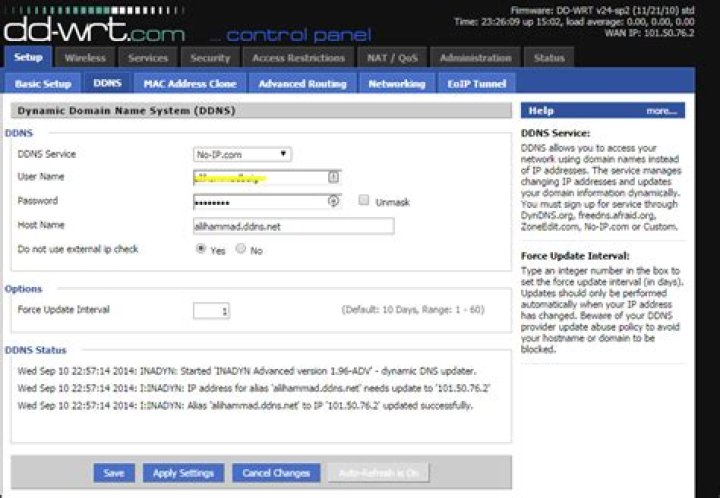Image resolution: width=720 pixels, height=498 pixels.
Task: Click the Force Update Interval stepper arrows
Action: coord(225,311)
